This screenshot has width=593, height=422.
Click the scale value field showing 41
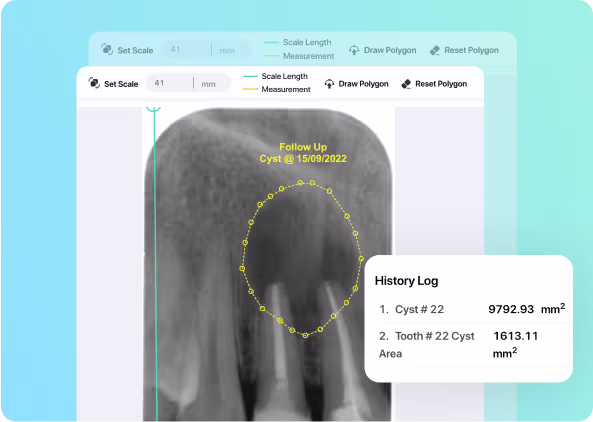[x=169, y=83]
